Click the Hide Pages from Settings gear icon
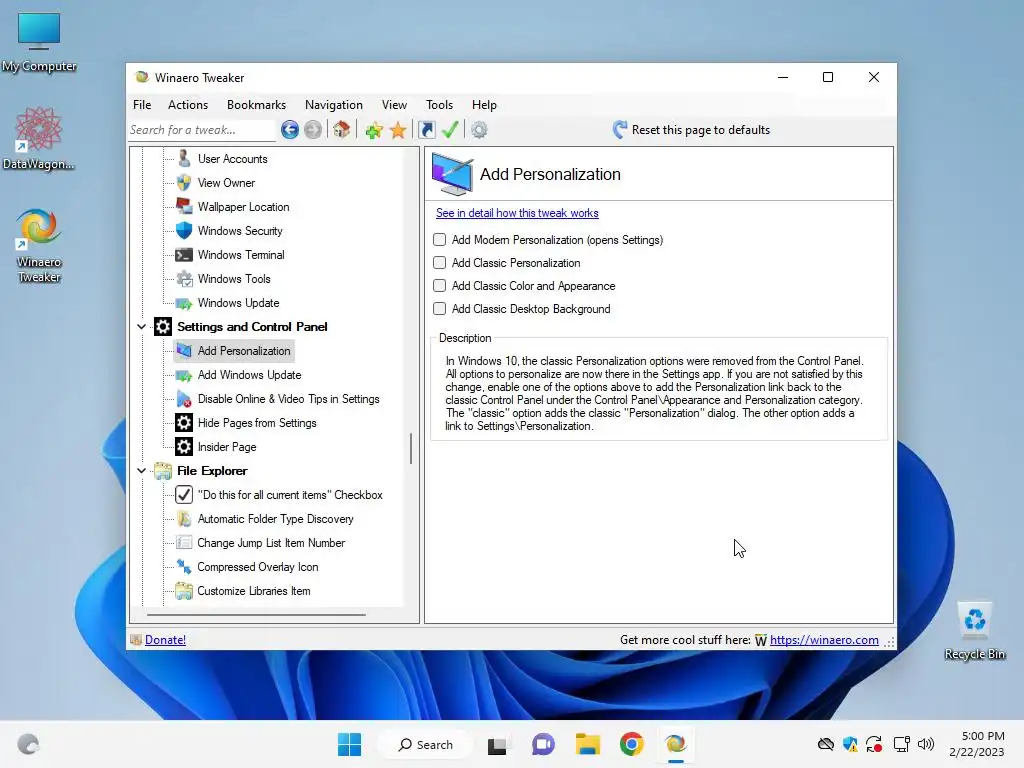Viewport: 1024px width, 768px height. (x=184, y=423)
